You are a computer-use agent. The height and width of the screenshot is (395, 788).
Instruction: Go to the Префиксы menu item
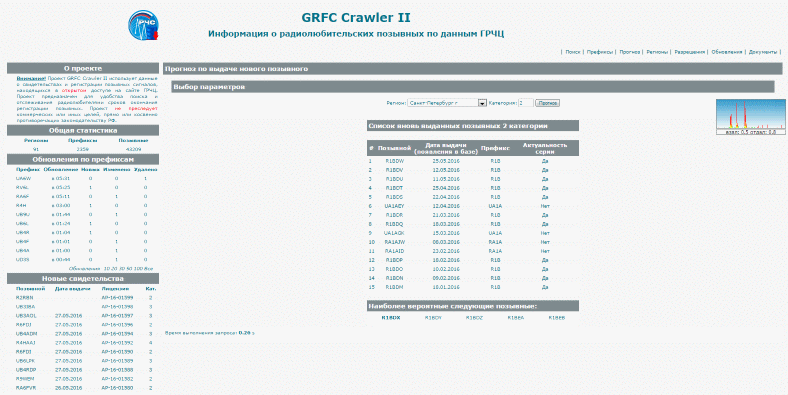(x=600, y=52)
